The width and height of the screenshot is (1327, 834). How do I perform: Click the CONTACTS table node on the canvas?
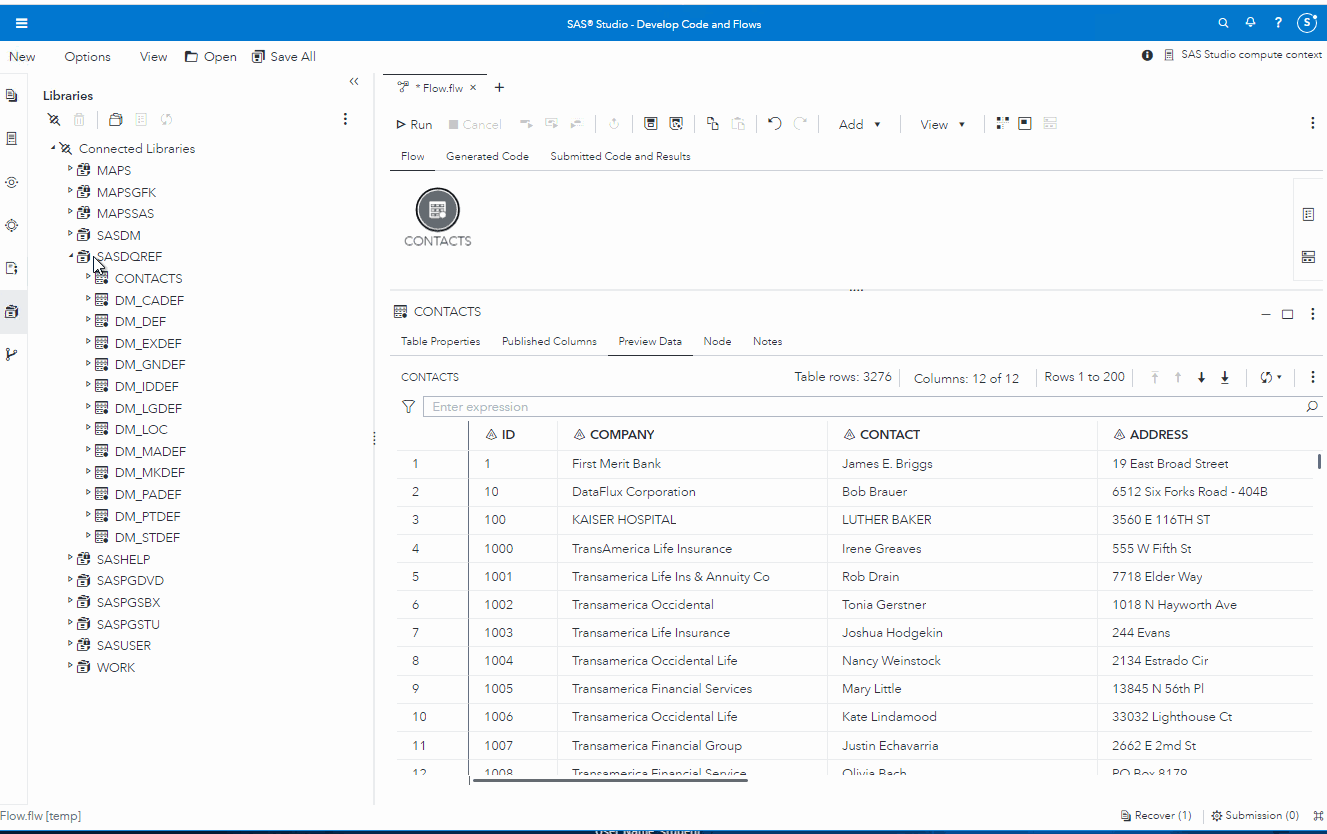coord(437,210)
